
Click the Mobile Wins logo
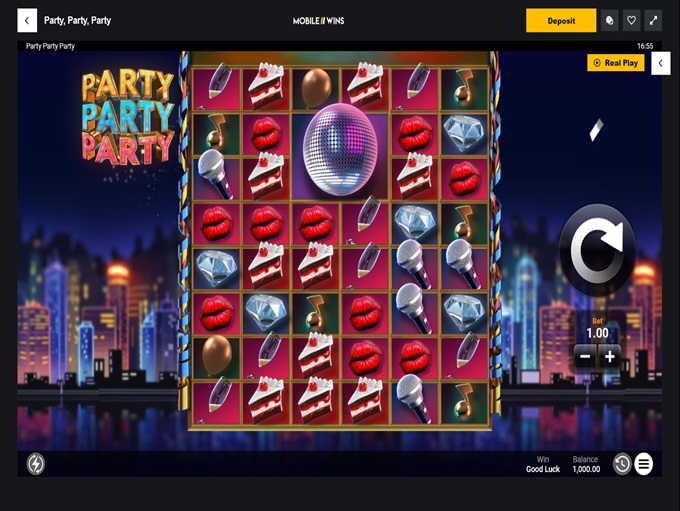click(x=318, y=21)
